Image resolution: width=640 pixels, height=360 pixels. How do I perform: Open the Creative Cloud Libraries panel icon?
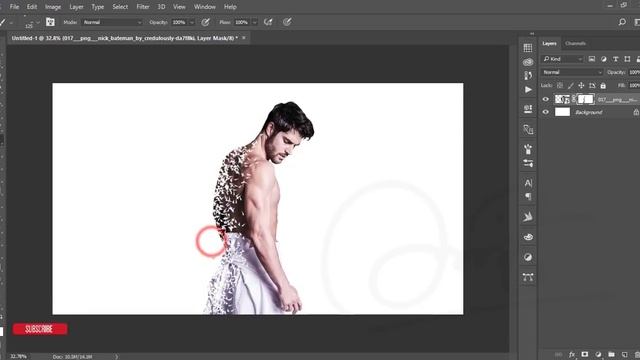(528, 62)
